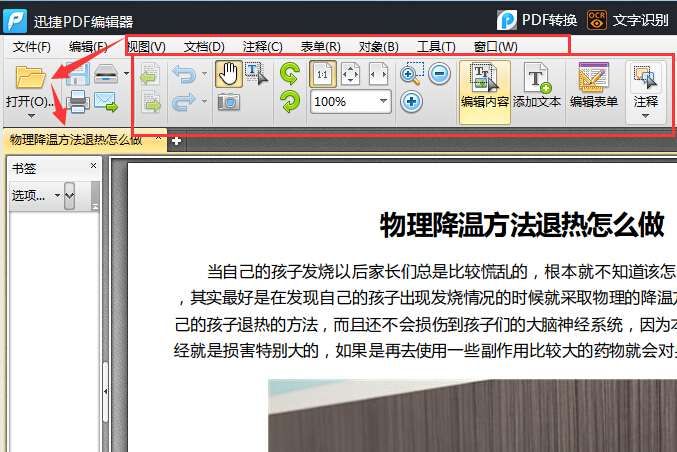The height and width of the screenshot is (452, 677).
Task: Open the 窗口(W) menu
Action: pyautogui.click(x=495, y=47)
